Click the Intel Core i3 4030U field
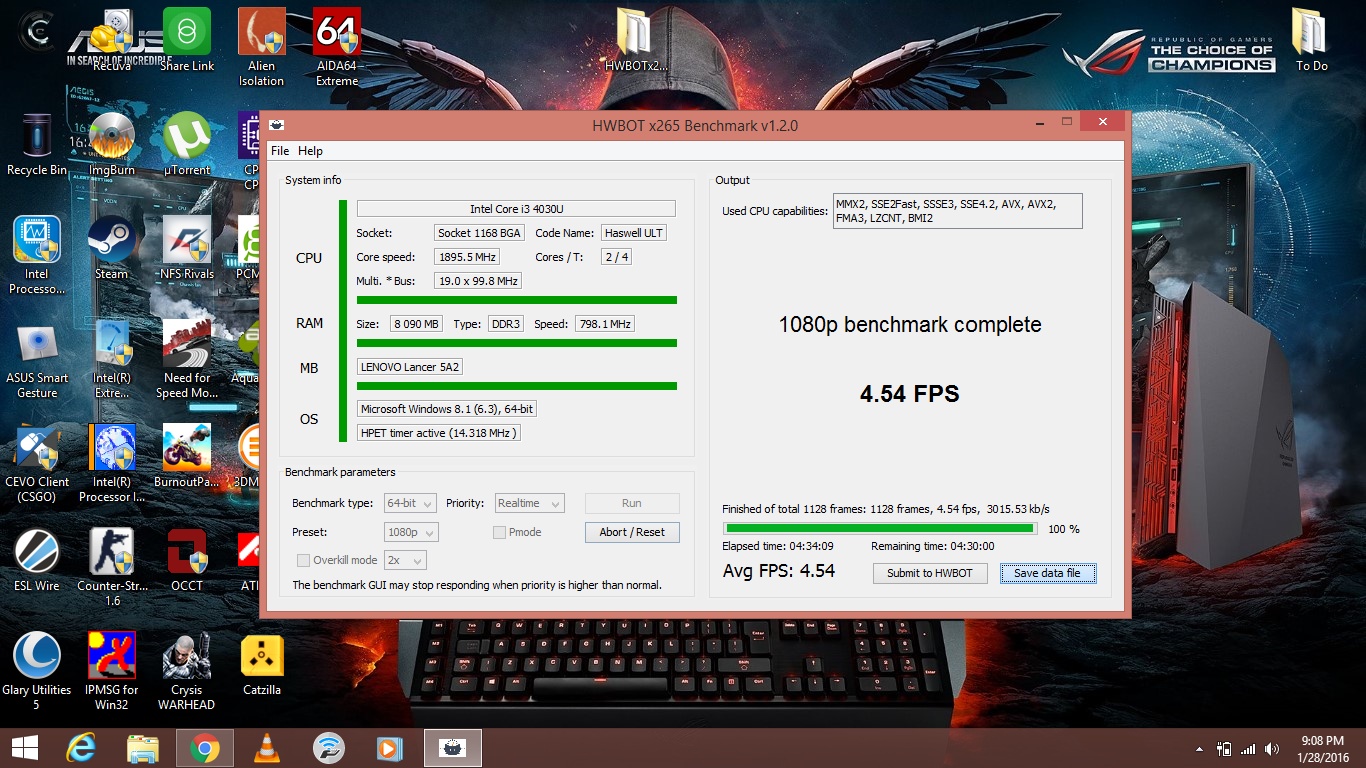This screenshot has height=768, width=1366. pos(516,209)
